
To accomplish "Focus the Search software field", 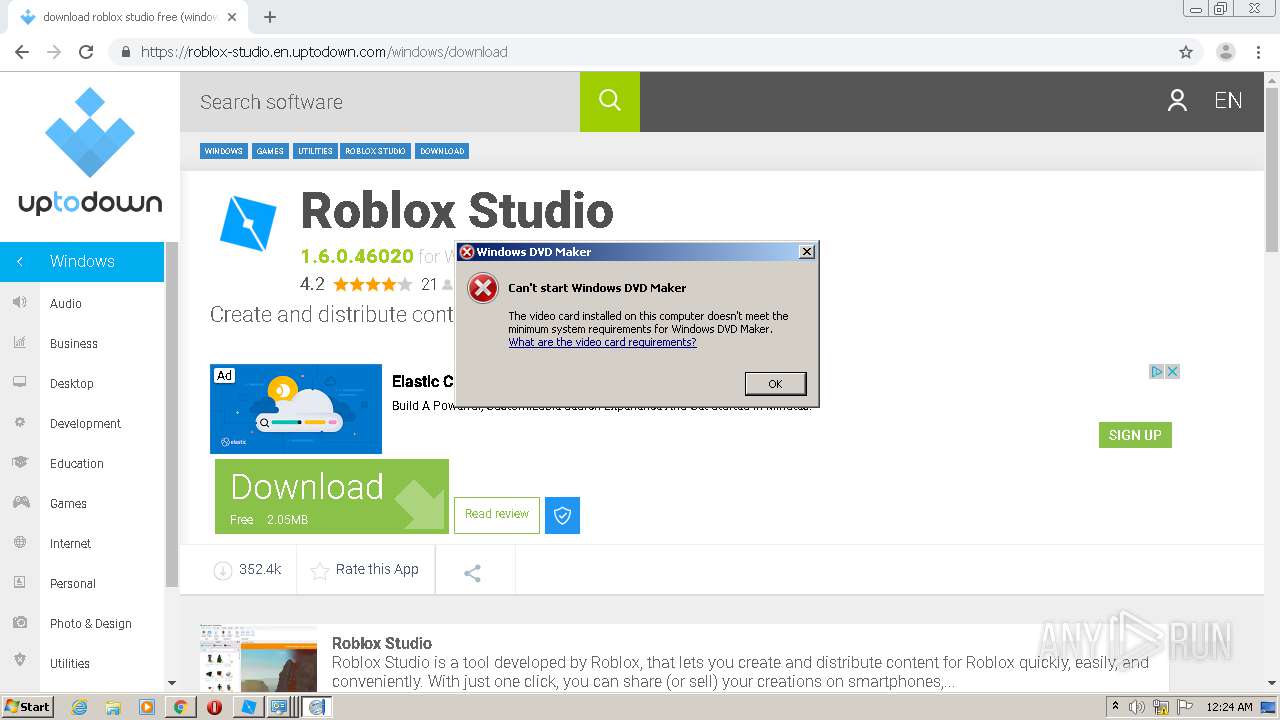I will pyautogui.click(x=380, y=101).
